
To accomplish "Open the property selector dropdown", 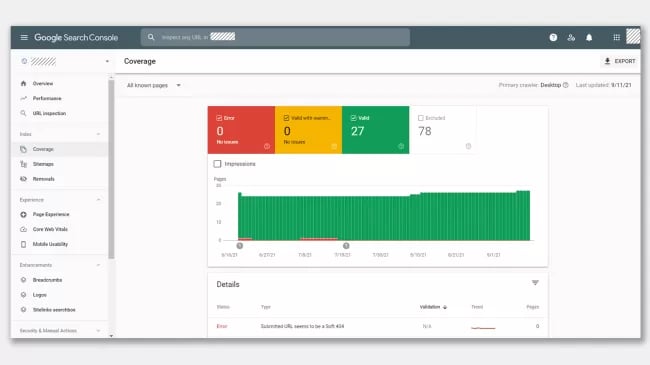I will (65, 61).
